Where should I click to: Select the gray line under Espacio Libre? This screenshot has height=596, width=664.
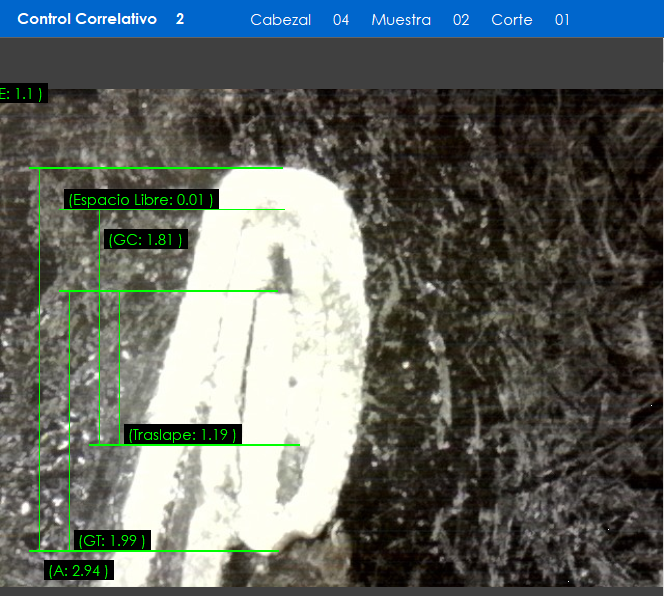250,209
